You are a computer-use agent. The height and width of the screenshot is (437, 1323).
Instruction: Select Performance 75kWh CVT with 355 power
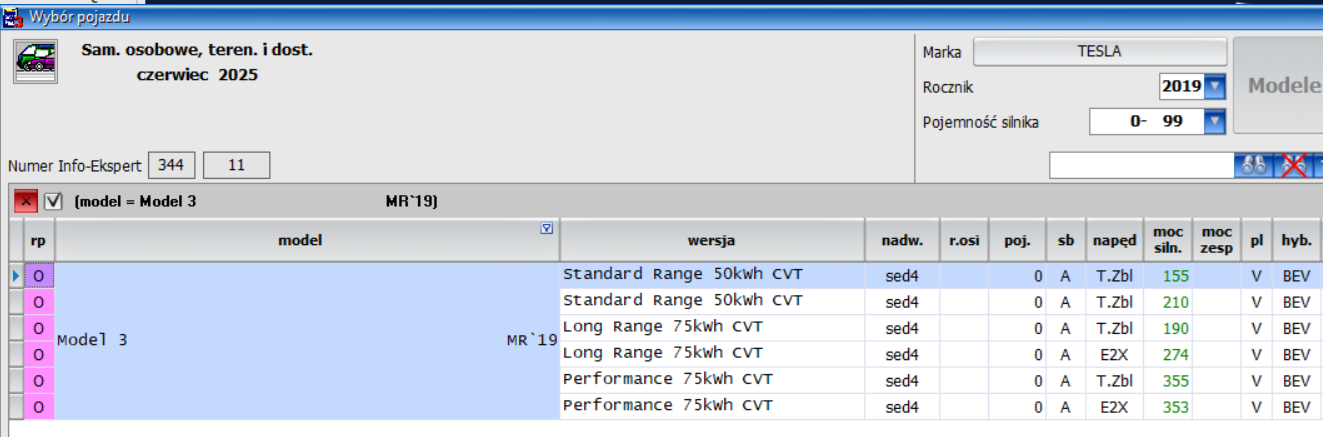[x=712, y=380]
